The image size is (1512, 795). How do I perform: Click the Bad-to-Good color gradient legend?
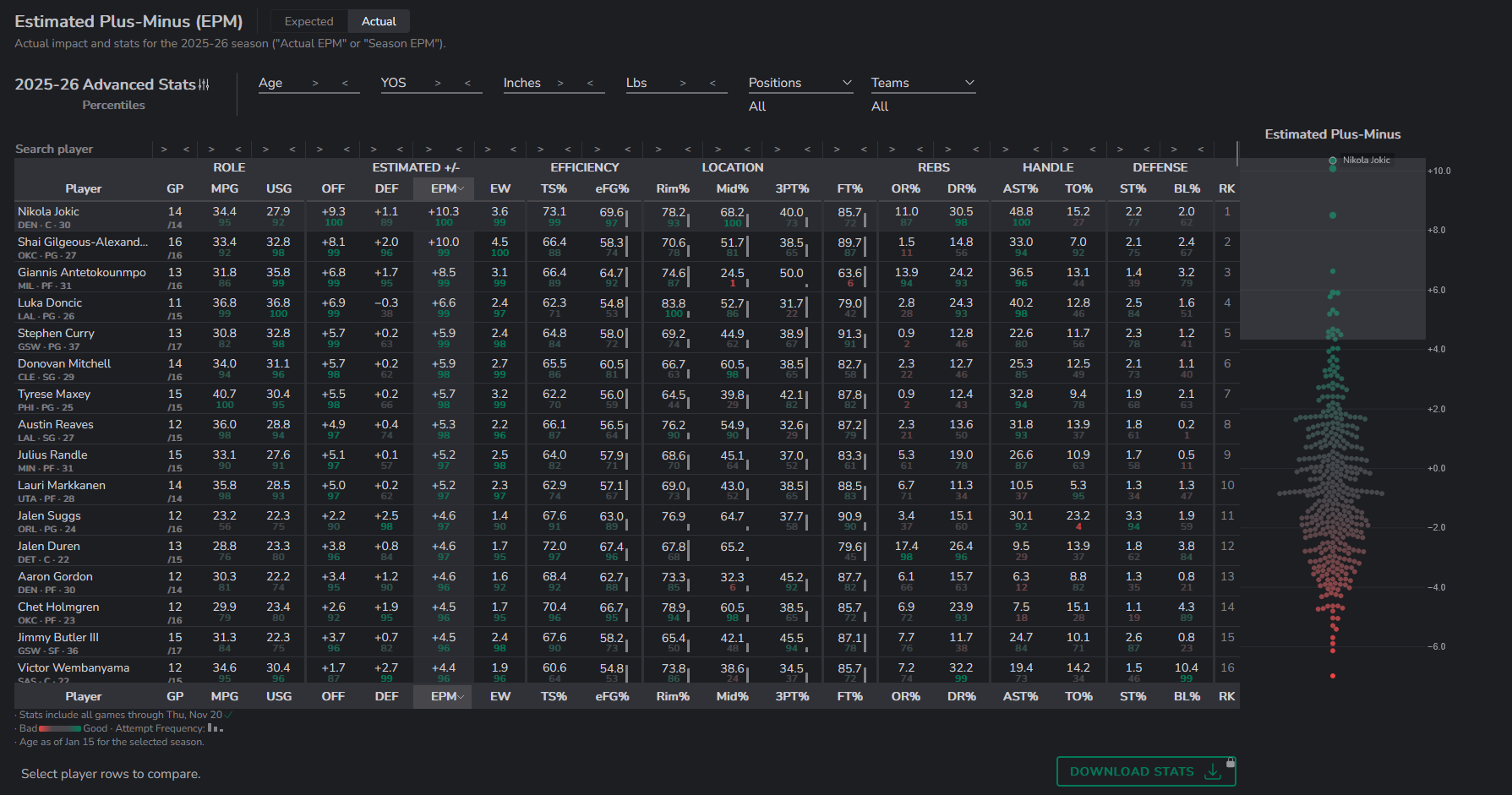tap(60, 728)
